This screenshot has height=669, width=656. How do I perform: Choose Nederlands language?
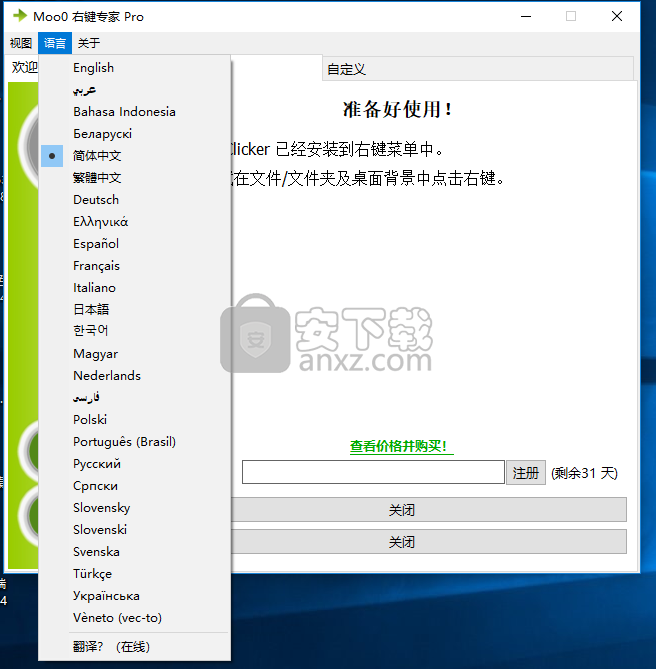135,375
